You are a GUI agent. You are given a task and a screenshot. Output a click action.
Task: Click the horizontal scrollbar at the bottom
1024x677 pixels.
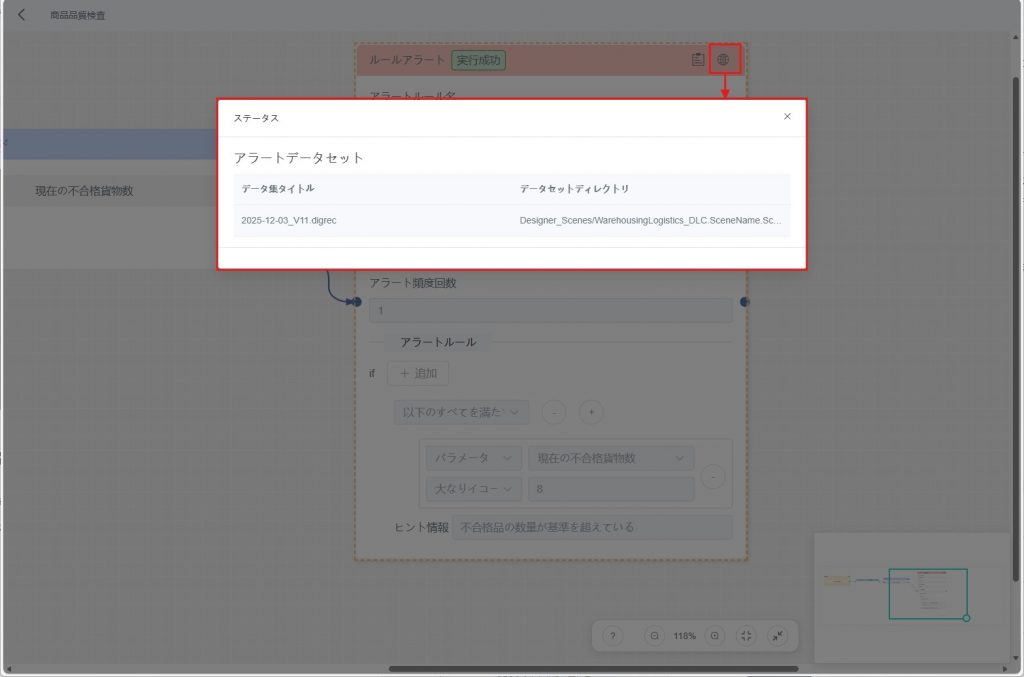593,669
